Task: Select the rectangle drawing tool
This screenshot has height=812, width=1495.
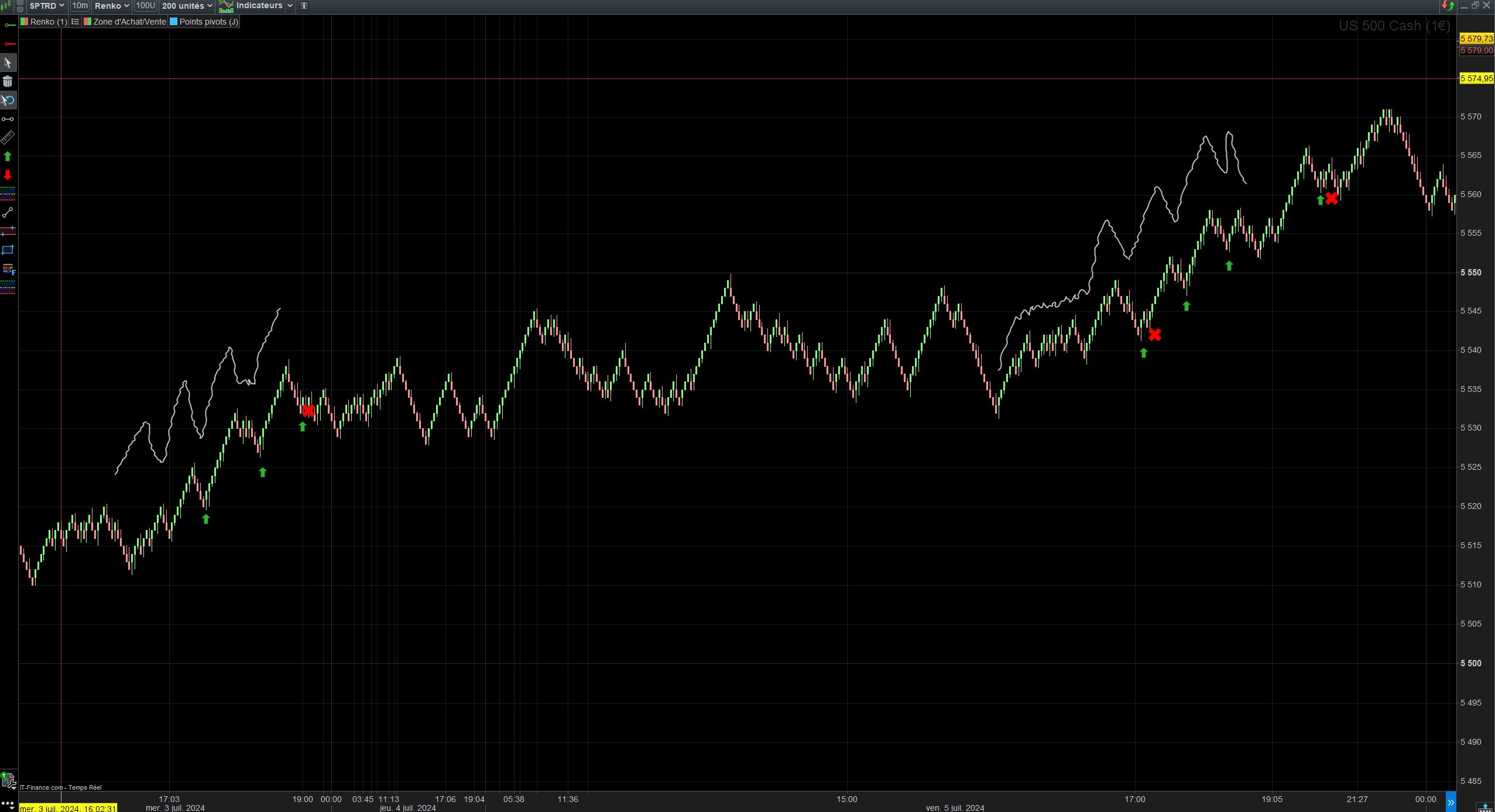Action: click(x=8, y=250)
